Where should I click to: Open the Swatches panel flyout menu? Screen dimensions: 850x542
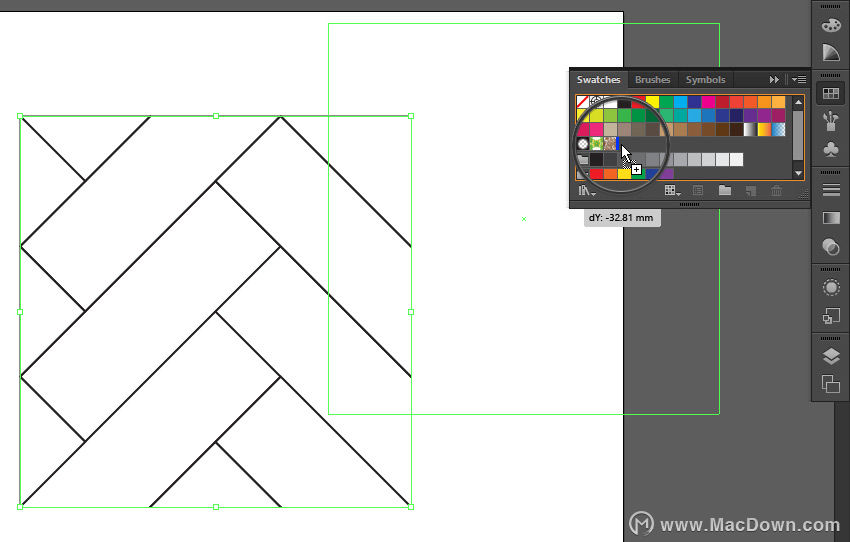[x=799, y=80]
